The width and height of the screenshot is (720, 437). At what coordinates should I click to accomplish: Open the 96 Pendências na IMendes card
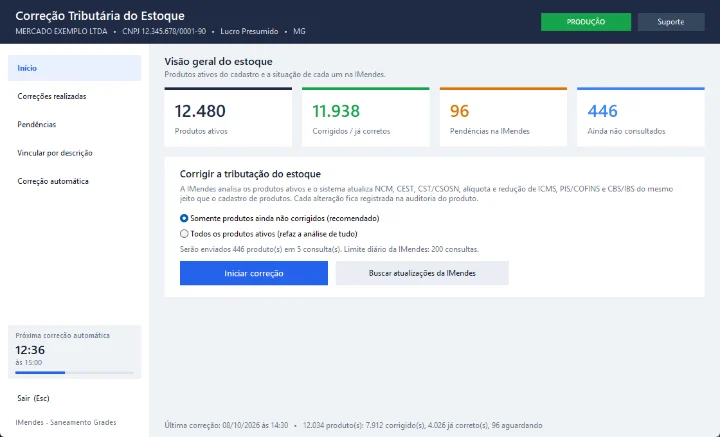(x=503, y=117)
